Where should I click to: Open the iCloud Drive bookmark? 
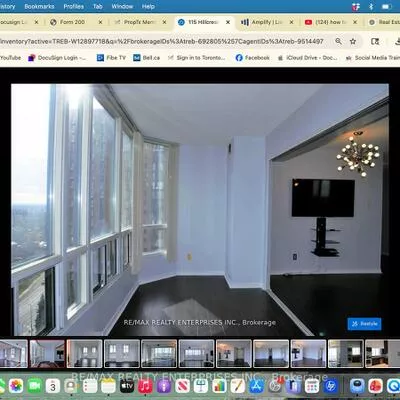tap(308, 58)
